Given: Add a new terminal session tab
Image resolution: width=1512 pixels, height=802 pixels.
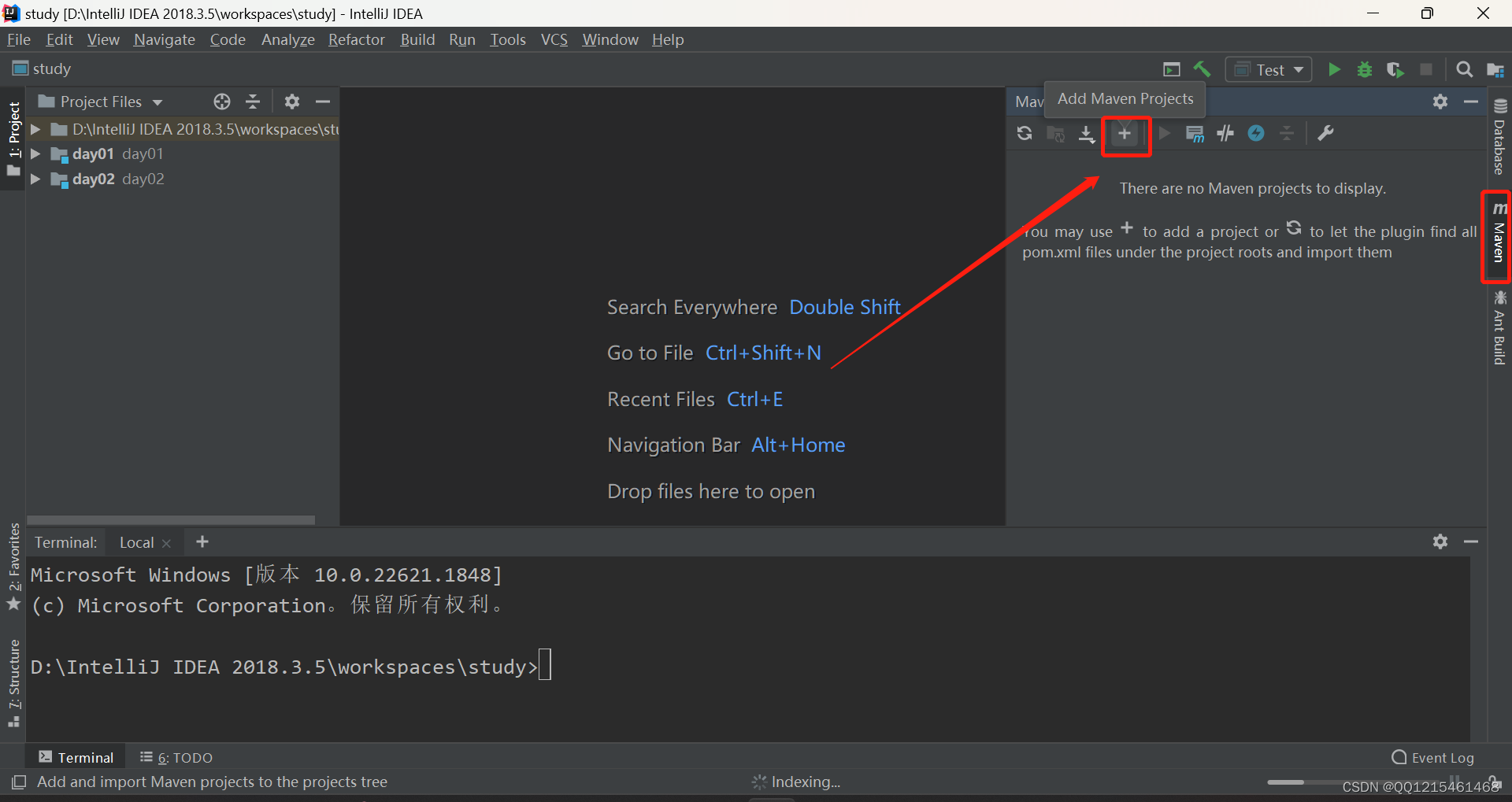Looking at the screenshot, I should (202, 541).
